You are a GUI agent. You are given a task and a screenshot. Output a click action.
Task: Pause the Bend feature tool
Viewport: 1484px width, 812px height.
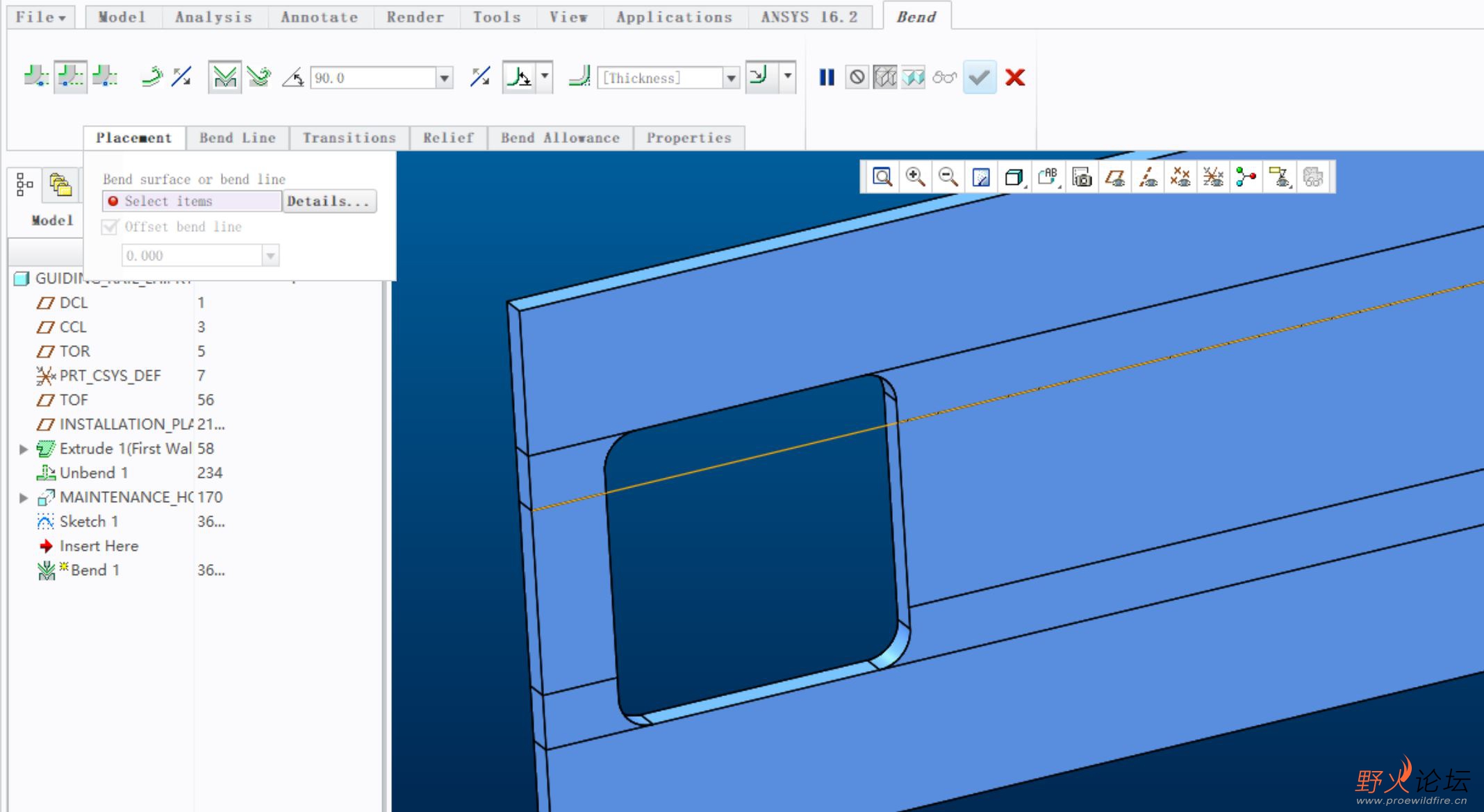coord(826,77)
